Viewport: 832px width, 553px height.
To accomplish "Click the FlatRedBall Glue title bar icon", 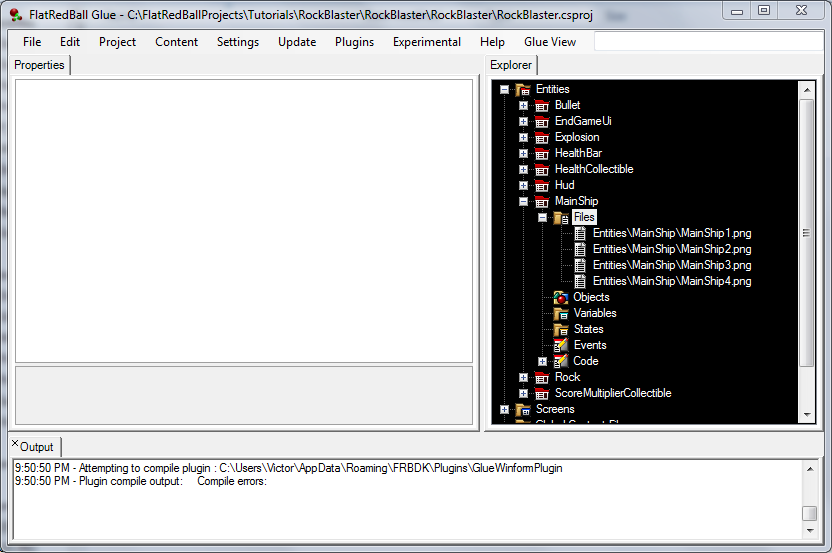I will (x=16, y=14).
